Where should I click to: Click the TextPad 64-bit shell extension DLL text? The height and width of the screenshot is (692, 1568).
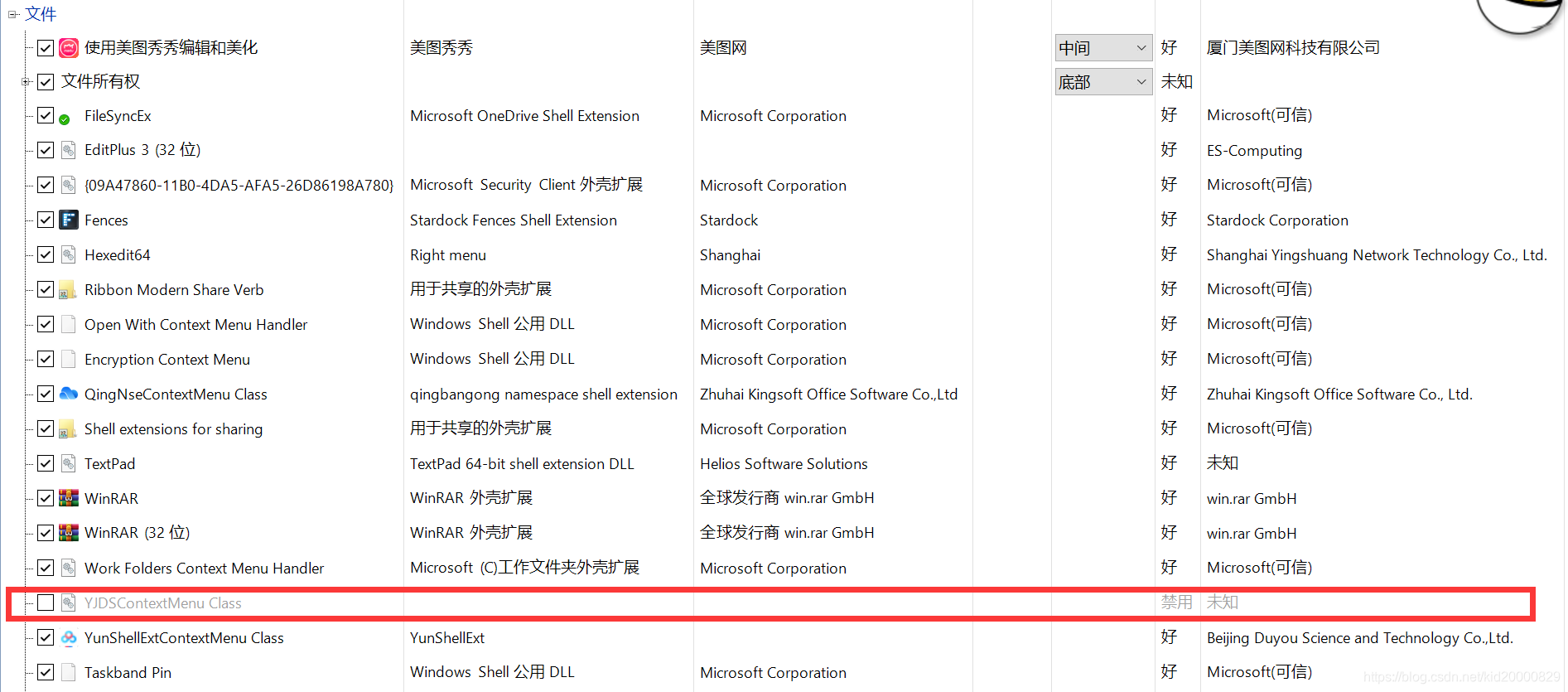(x=522, y=463)
